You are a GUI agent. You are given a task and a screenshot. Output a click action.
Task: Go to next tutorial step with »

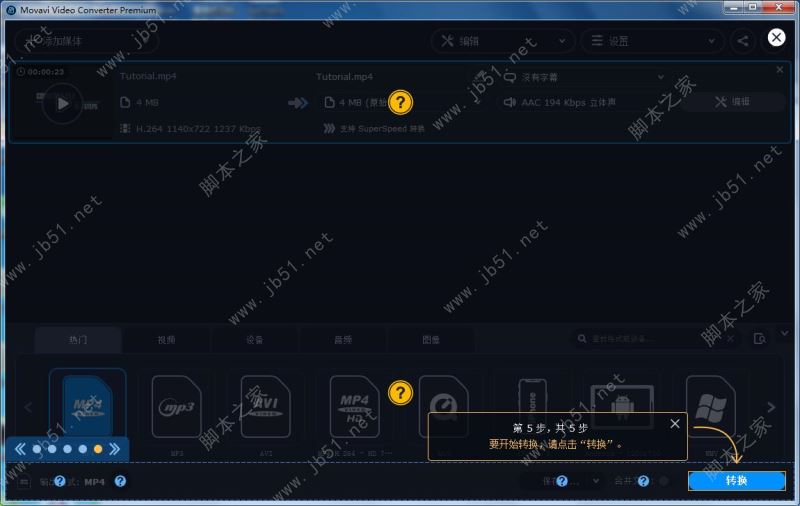pos(115,449)
